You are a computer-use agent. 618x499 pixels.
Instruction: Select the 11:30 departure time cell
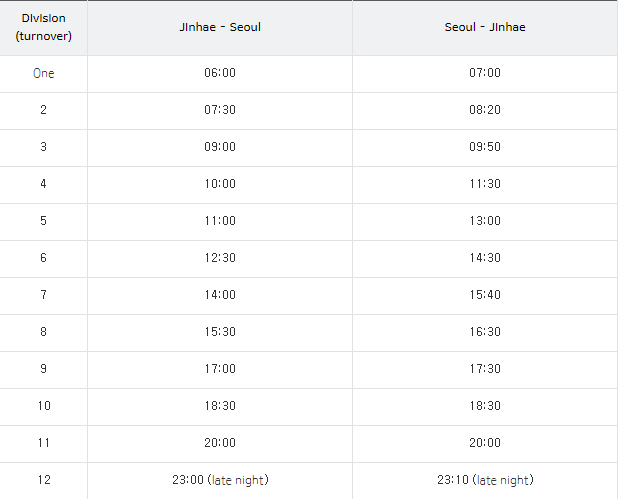tap(485, 184)
